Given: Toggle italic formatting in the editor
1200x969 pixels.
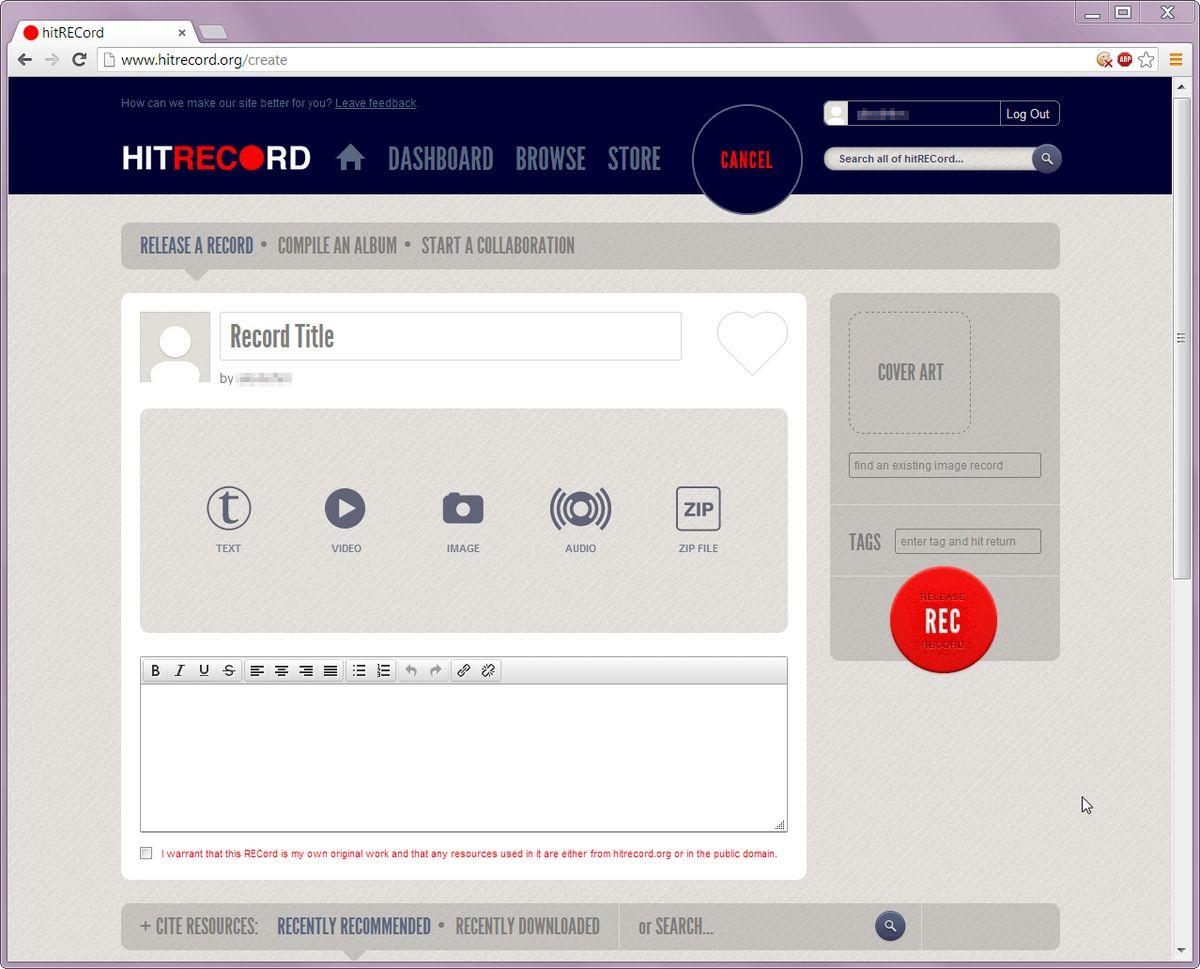Looking at the screenshot, I should (180, 670).
